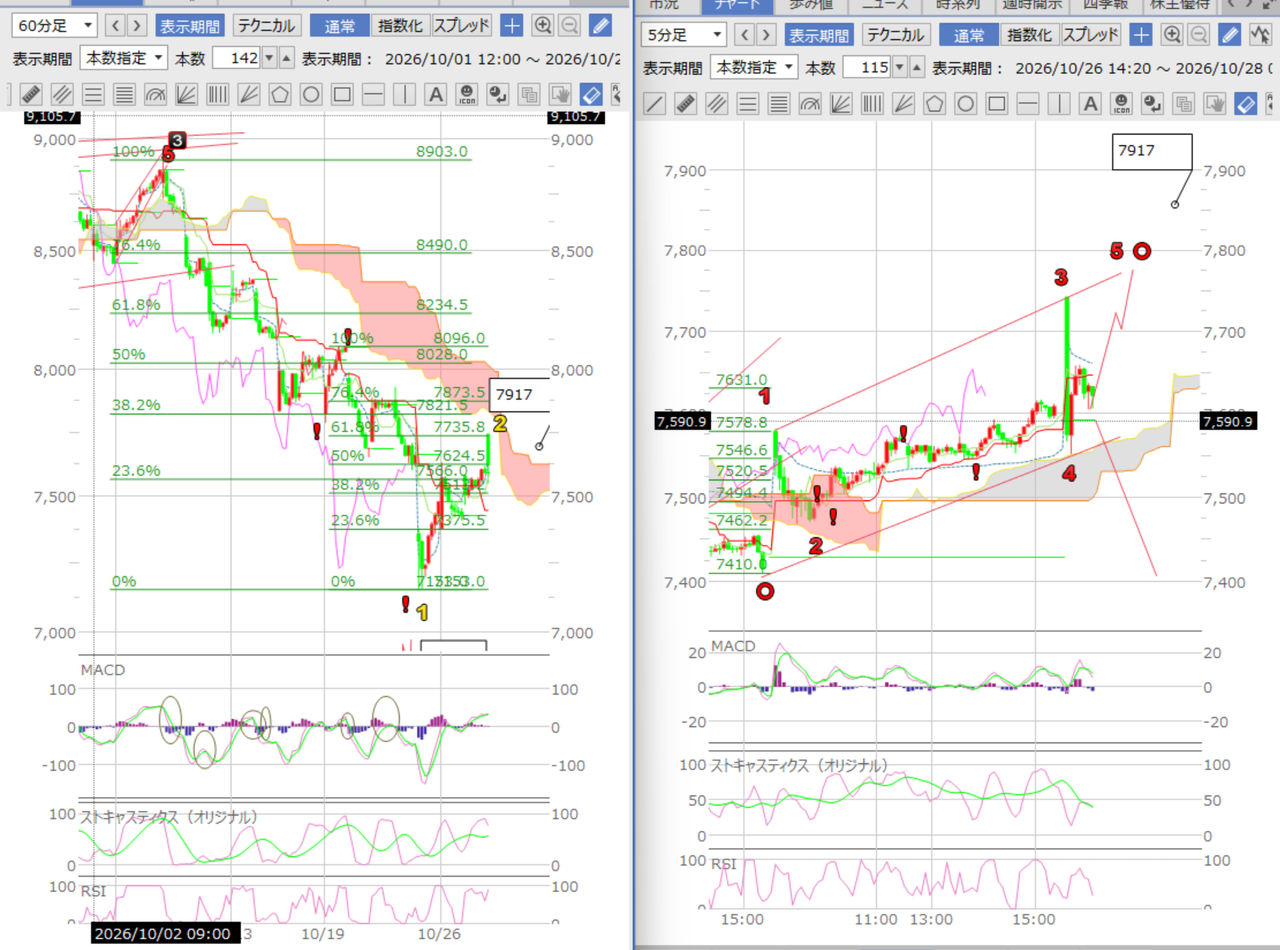Open the 5分足 timeframe dropdown
Screen dimensions: 1280x950
[684, 35]
